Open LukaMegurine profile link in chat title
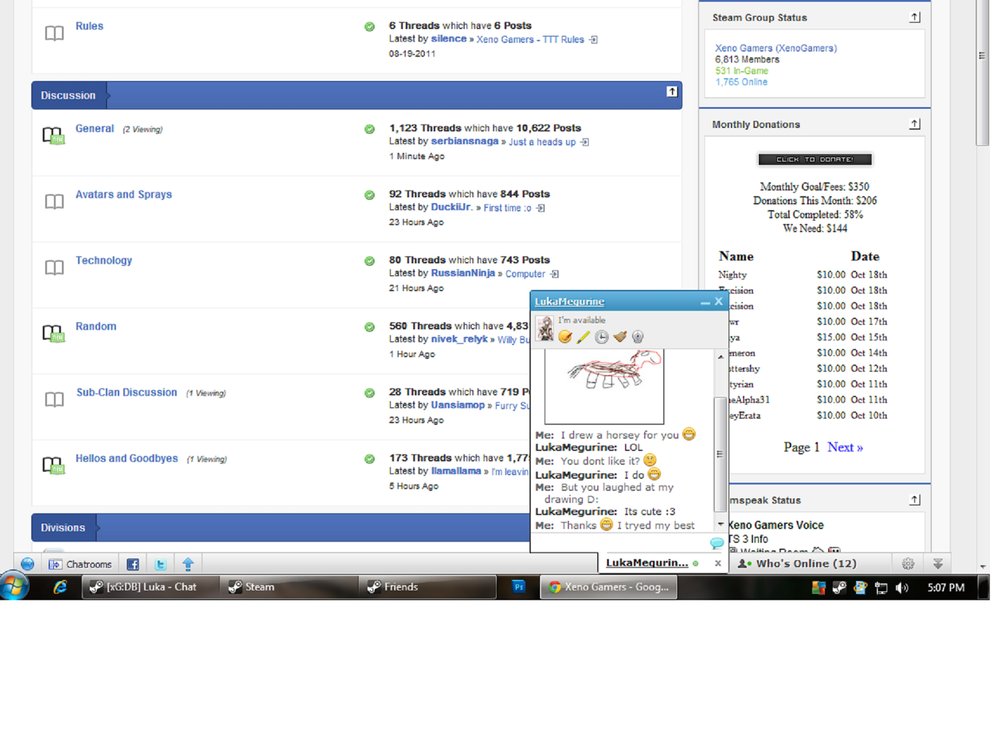The image size is (1000, 750). (570, 302)
